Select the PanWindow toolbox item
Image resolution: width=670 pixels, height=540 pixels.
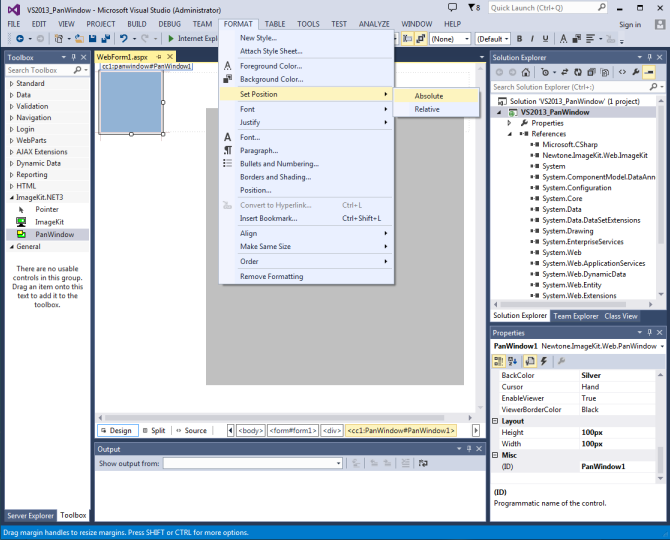[x=47, y=235]
